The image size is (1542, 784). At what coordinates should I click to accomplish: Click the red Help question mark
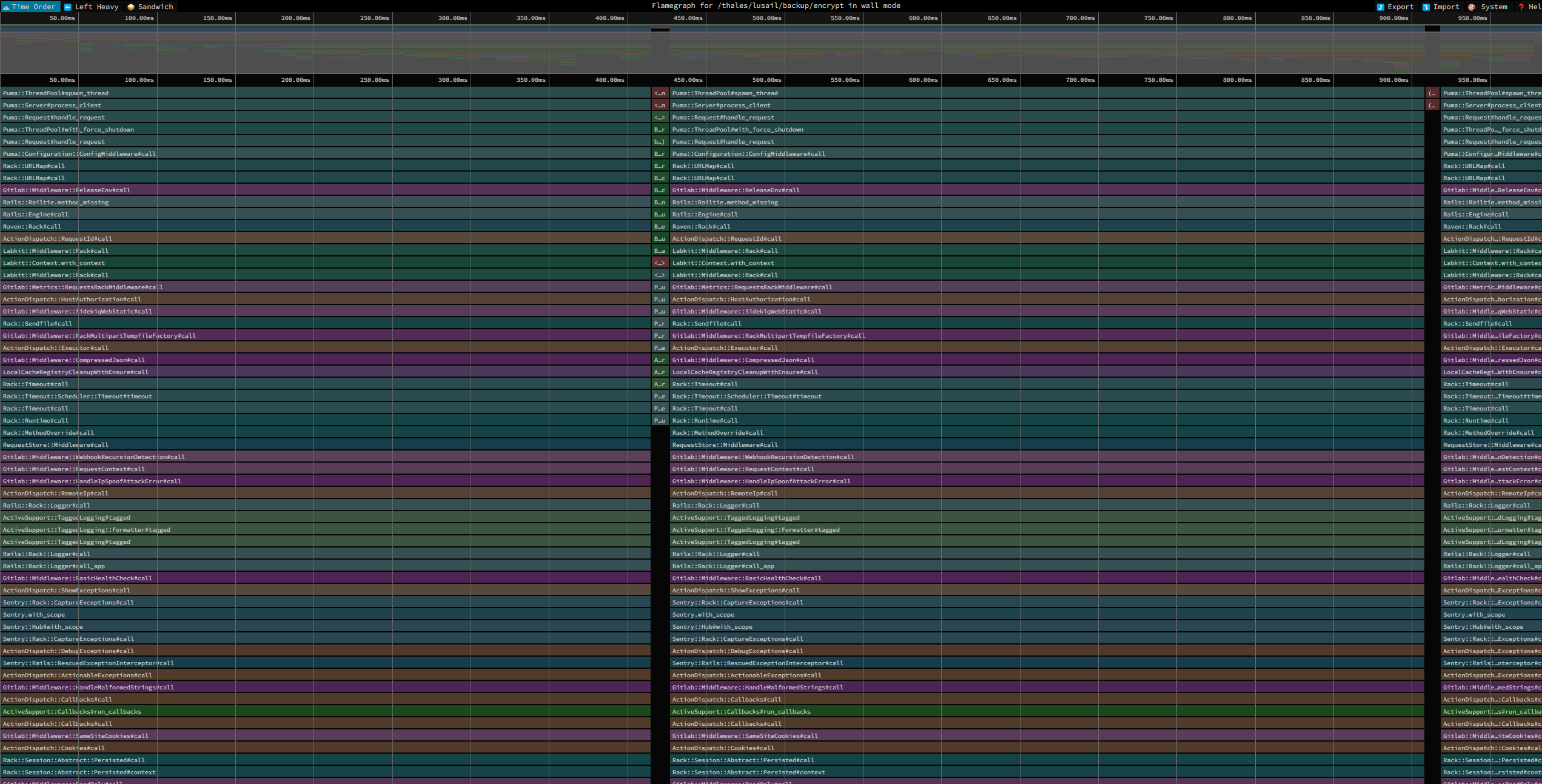[x=1521, y=7]
